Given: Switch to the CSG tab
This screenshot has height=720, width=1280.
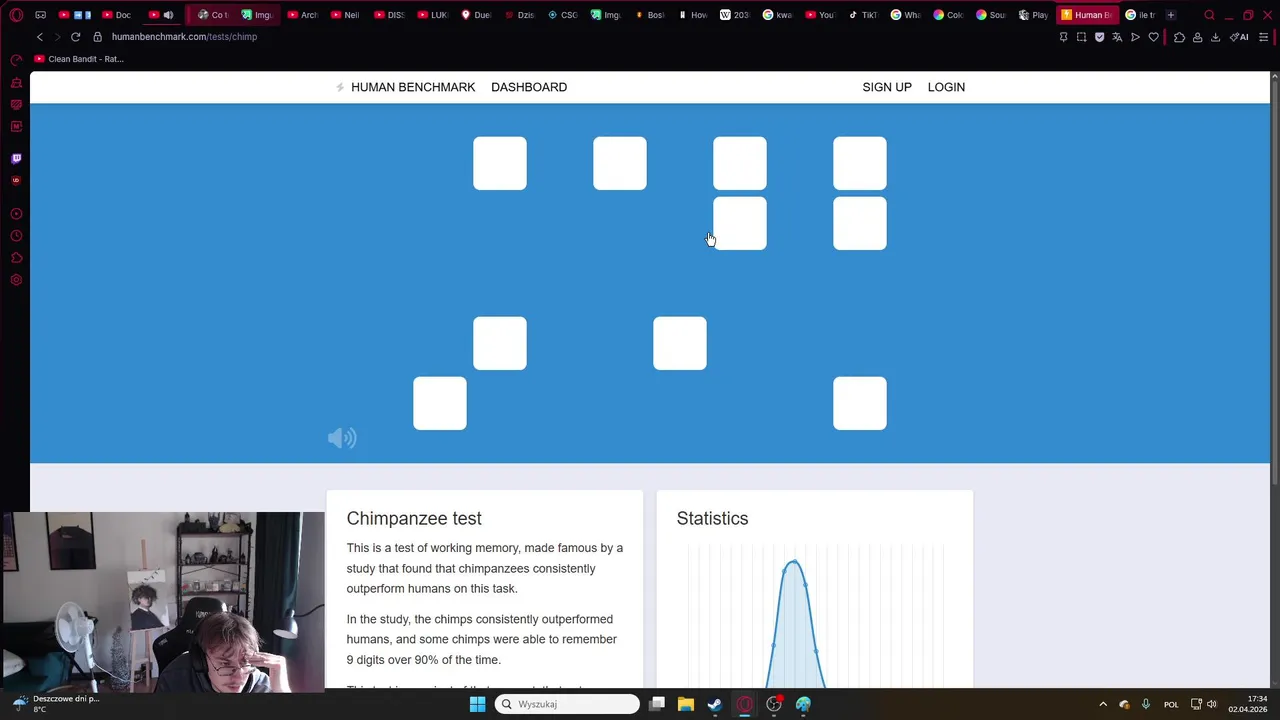Looking at the screenshot, I should coord(563,15).
